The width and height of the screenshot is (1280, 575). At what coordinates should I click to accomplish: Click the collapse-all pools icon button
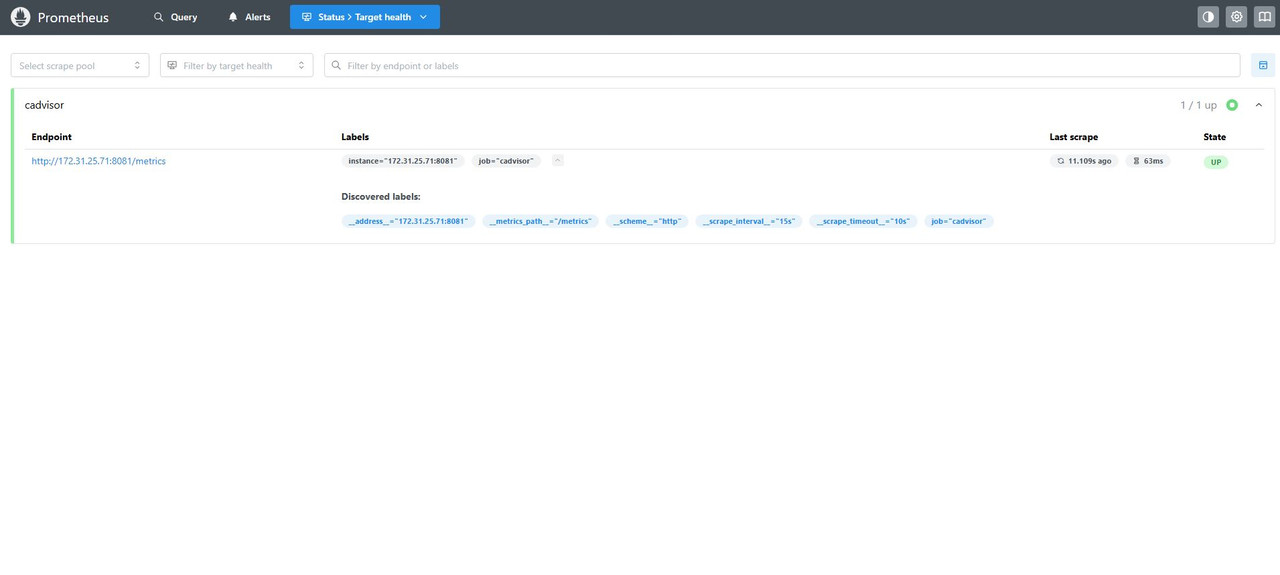tap(1263, 65)
